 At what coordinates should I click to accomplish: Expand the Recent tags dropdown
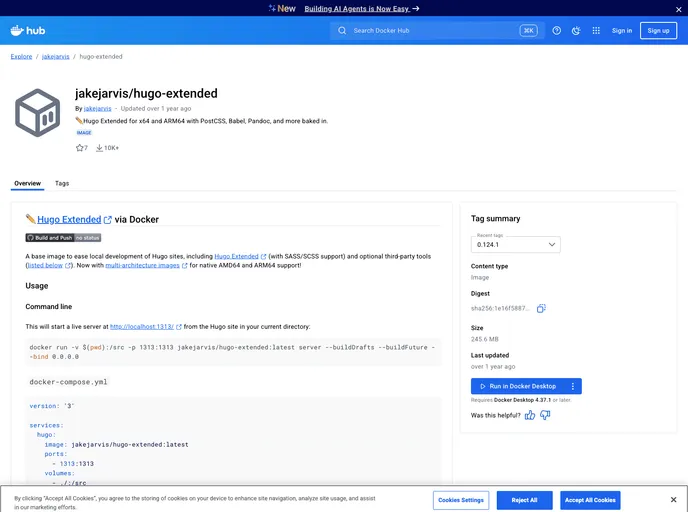(516, 244)
